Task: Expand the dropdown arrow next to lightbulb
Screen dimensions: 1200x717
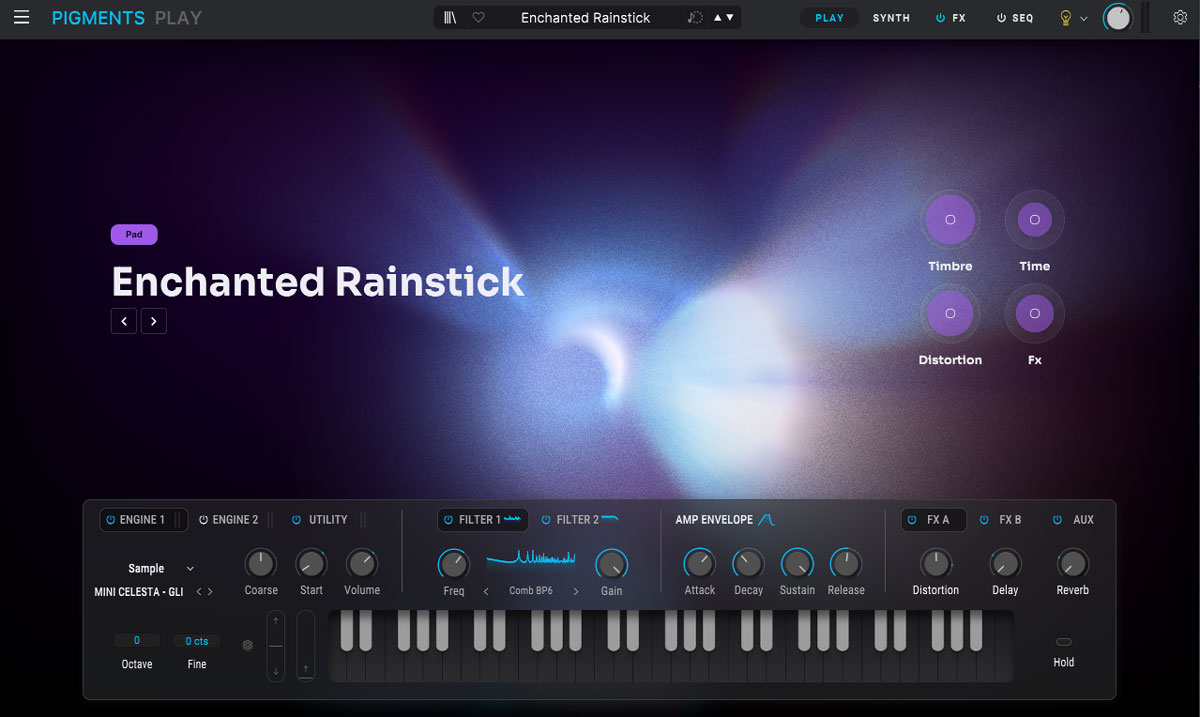Action: [1084, 18]
